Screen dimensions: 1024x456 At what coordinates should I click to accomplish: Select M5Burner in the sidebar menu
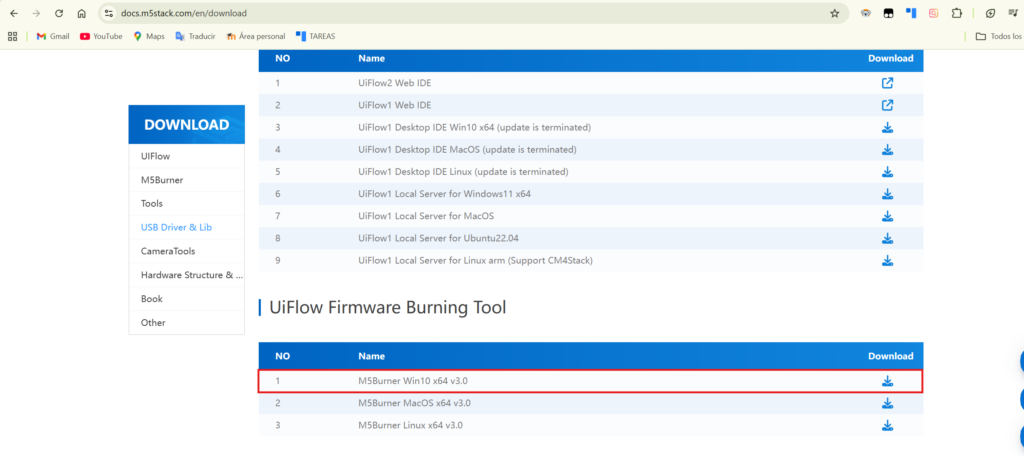[x=161, y=180]
